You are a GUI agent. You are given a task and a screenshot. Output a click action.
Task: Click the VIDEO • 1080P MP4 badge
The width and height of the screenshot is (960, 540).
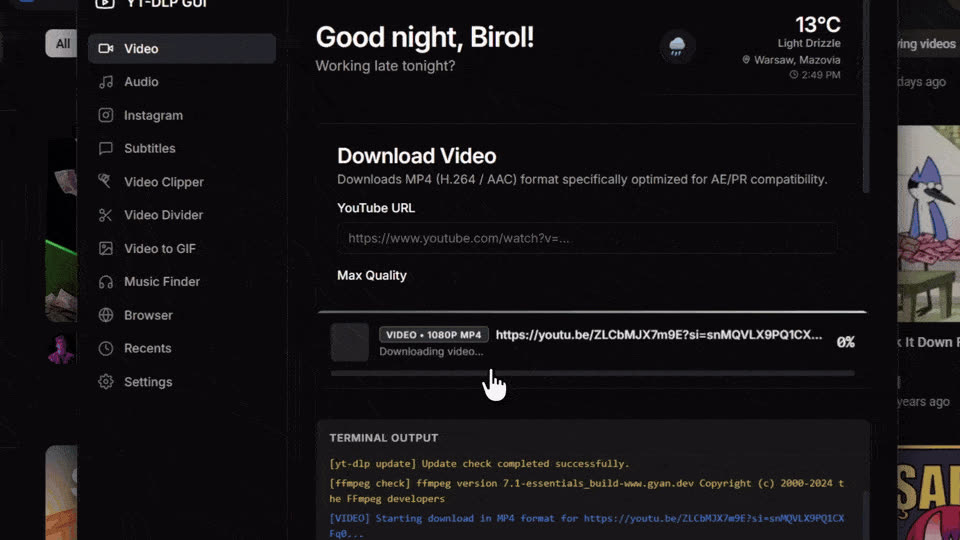click(x=433, y=335)
